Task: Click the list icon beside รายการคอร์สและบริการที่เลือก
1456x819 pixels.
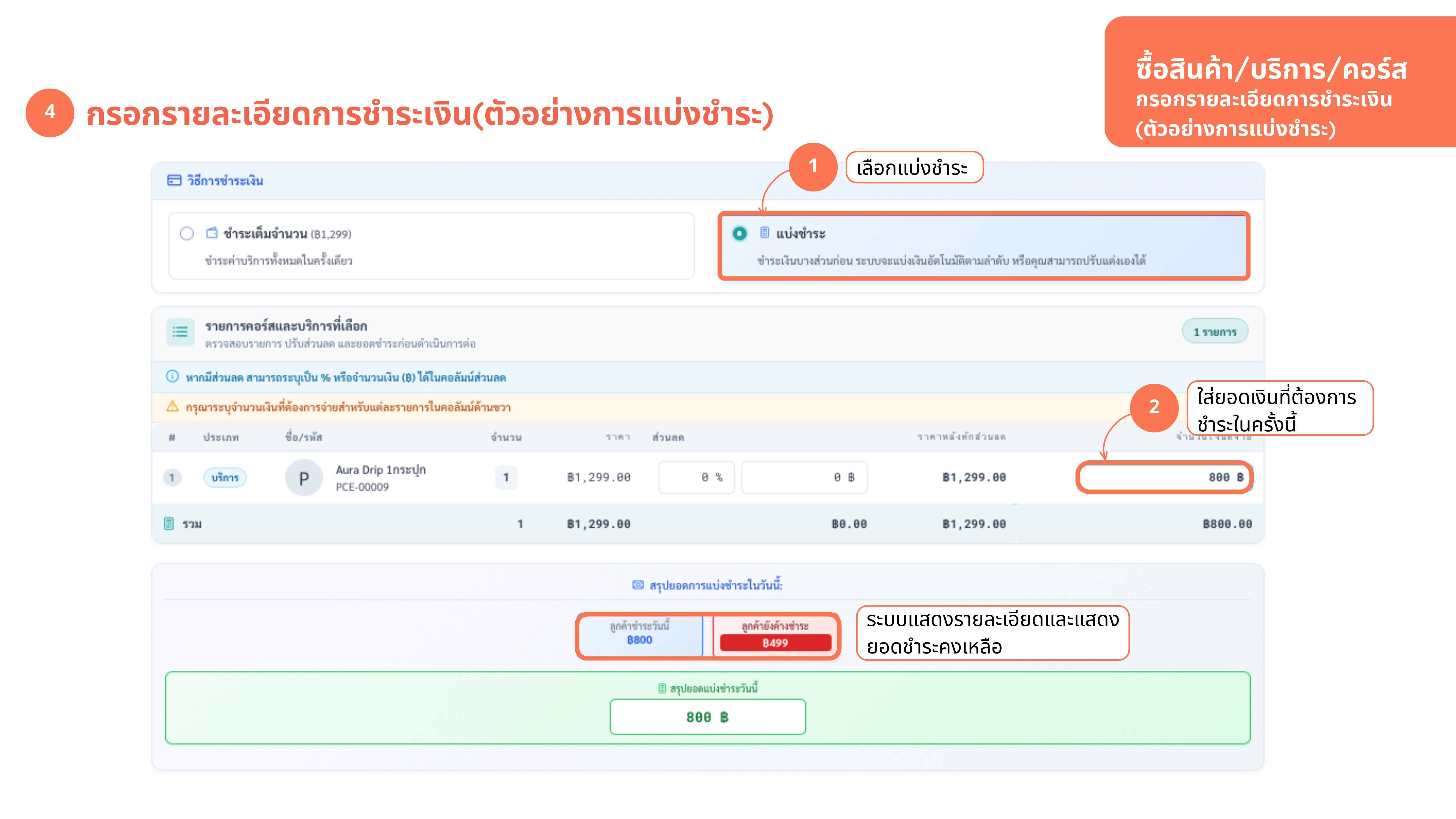Action: [x=180, y=332]
